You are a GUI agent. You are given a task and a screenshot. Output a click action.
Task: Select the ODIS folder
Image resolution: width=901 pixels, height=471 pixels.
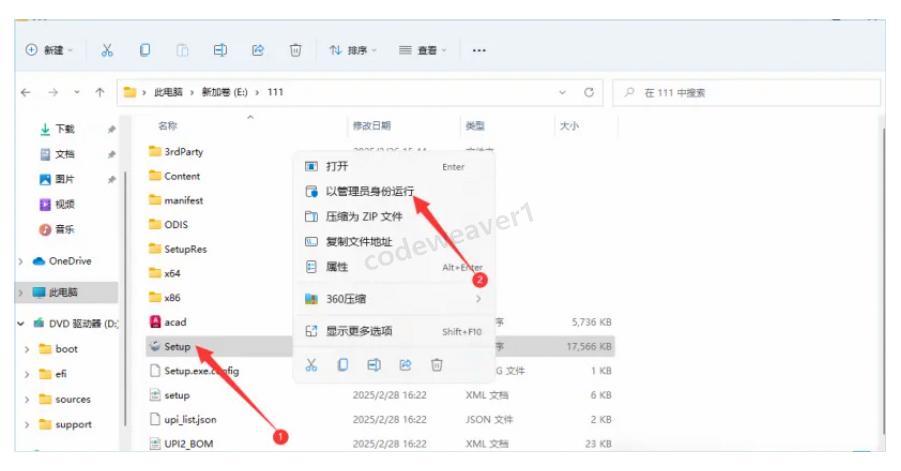[168, 225]
